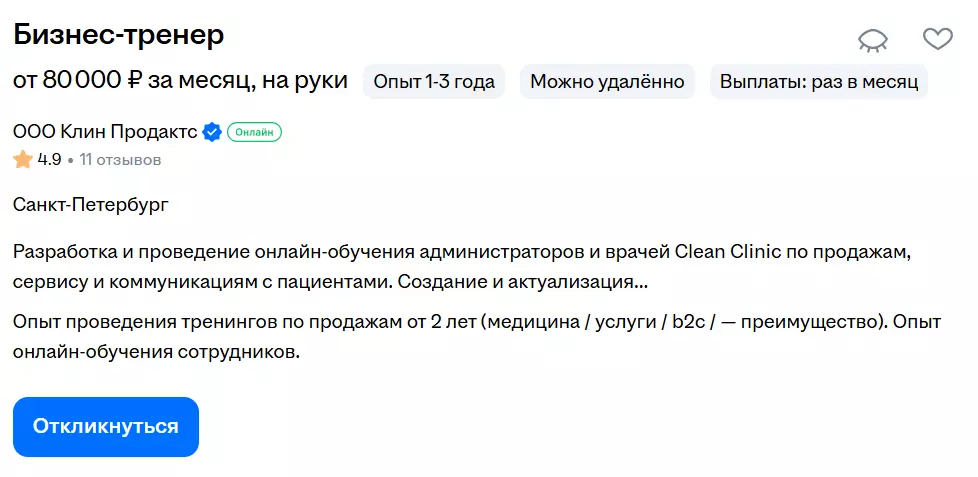
Task: Click the orange rating star icon
Action: [x=23, y=159]
